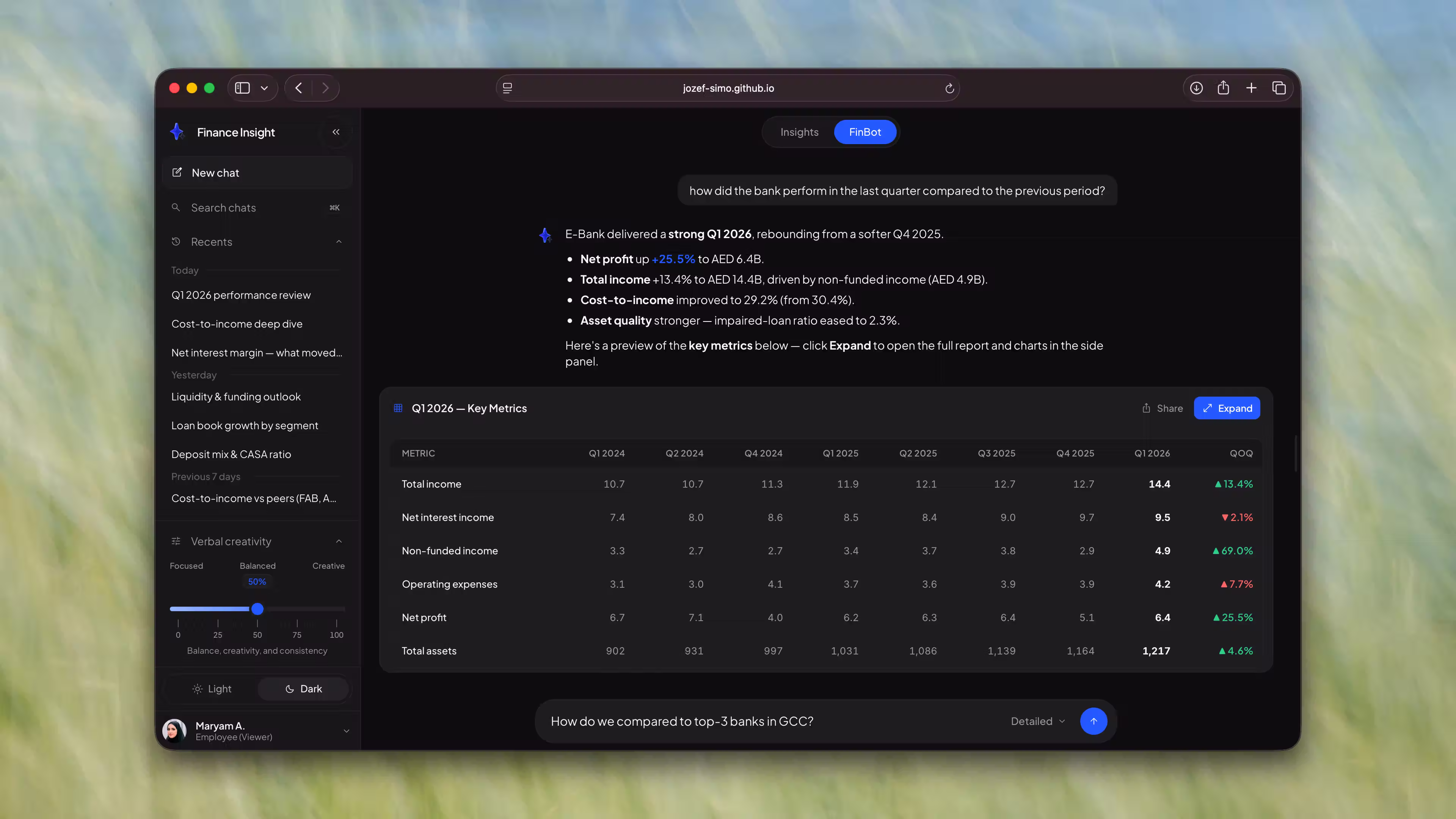Click the page reader icon in address bar

[x=508, y=88]
